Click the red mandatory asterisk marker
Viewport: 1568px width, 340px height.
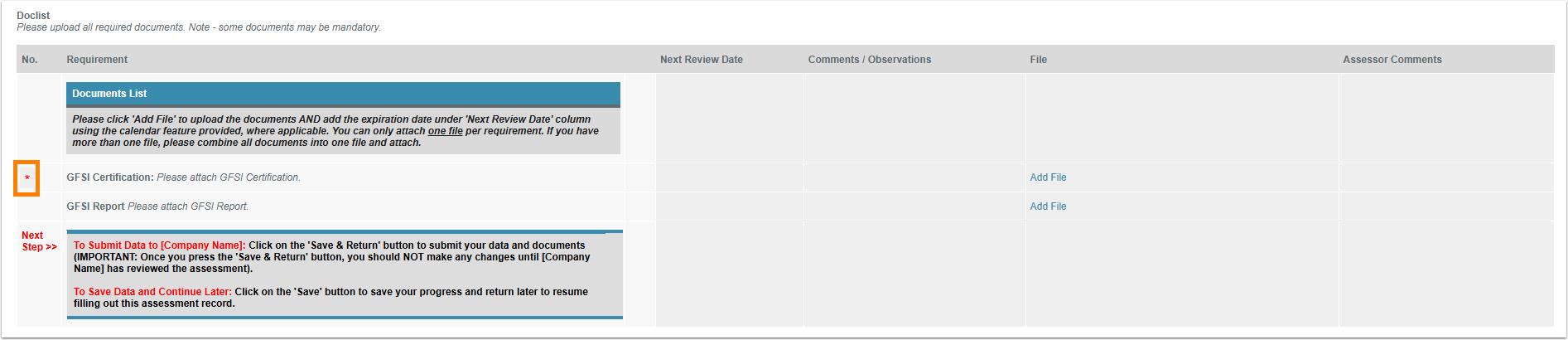coord(27,178)
